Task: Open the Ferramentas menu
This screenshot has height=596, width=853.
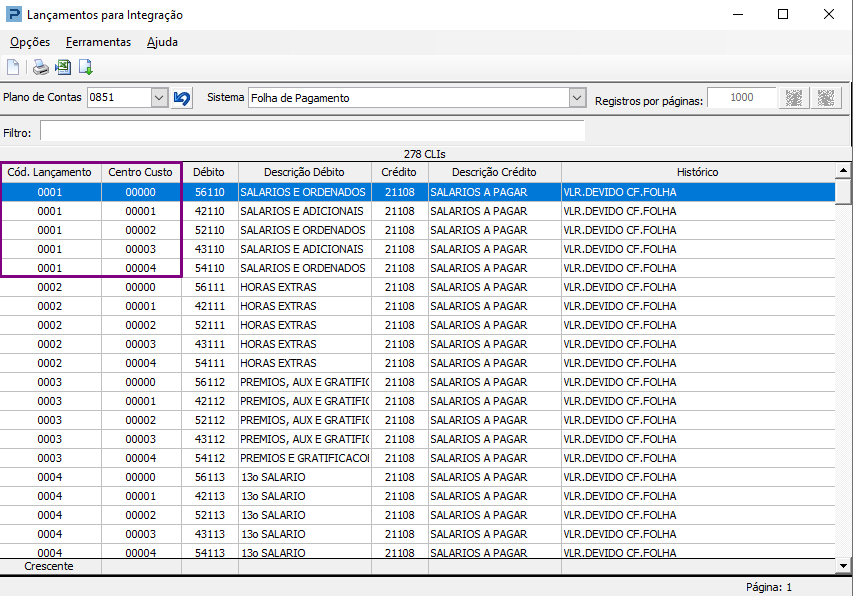Action: point(98,42)
